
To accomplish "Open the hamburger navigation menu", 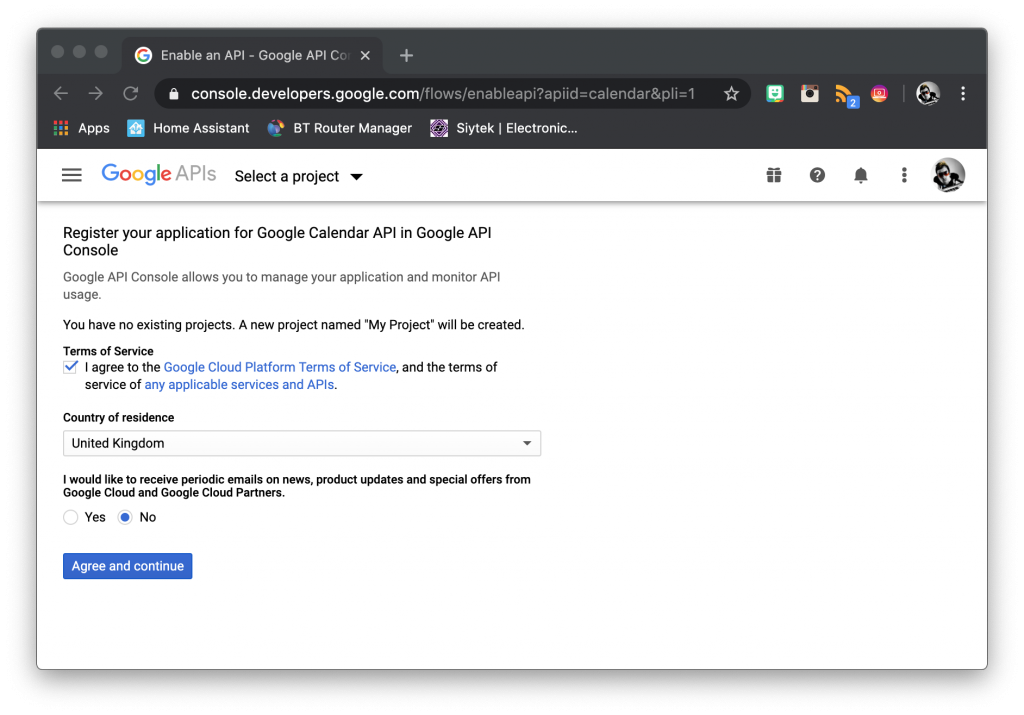I will coord(72,175).
